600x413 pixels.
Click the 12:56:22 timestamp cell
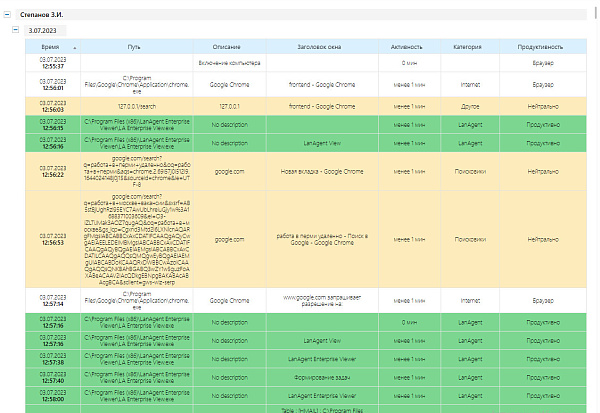click(50, 171)
